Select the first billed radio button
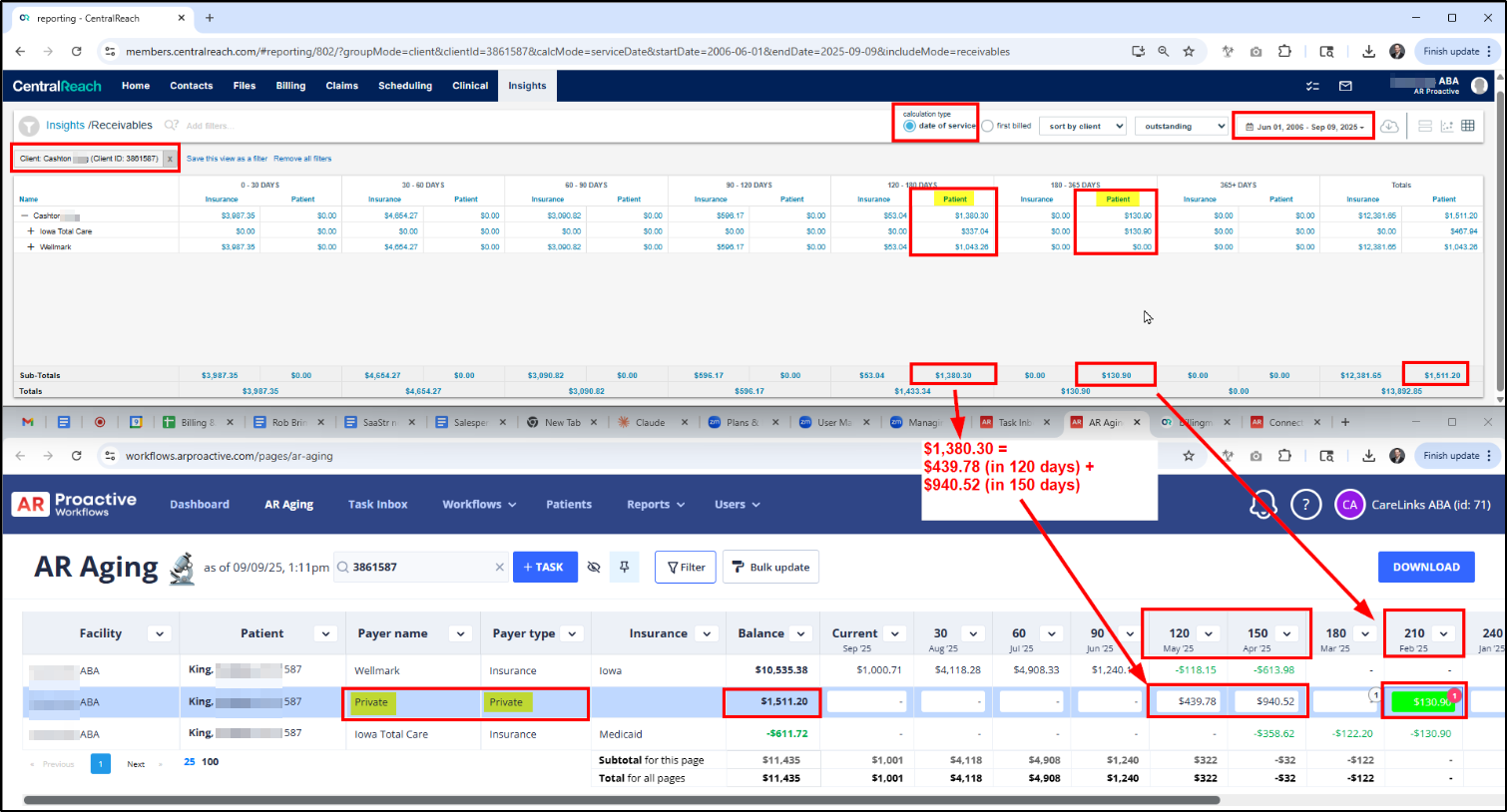This screenshot has width=1507, height=812. [x=988, y=126]
